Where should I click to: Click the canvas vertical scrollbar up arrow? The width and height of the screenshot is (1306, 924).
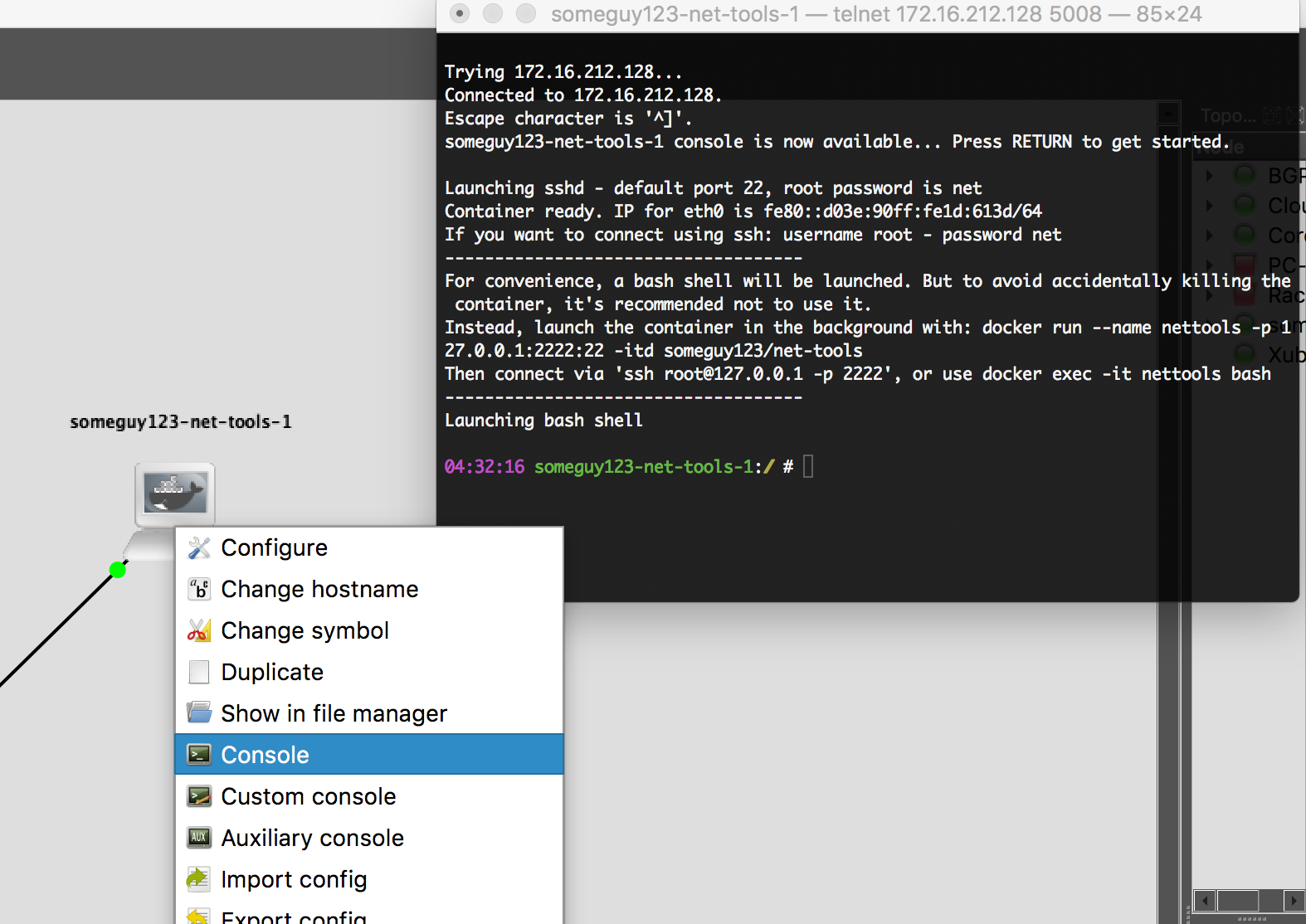1168,114
